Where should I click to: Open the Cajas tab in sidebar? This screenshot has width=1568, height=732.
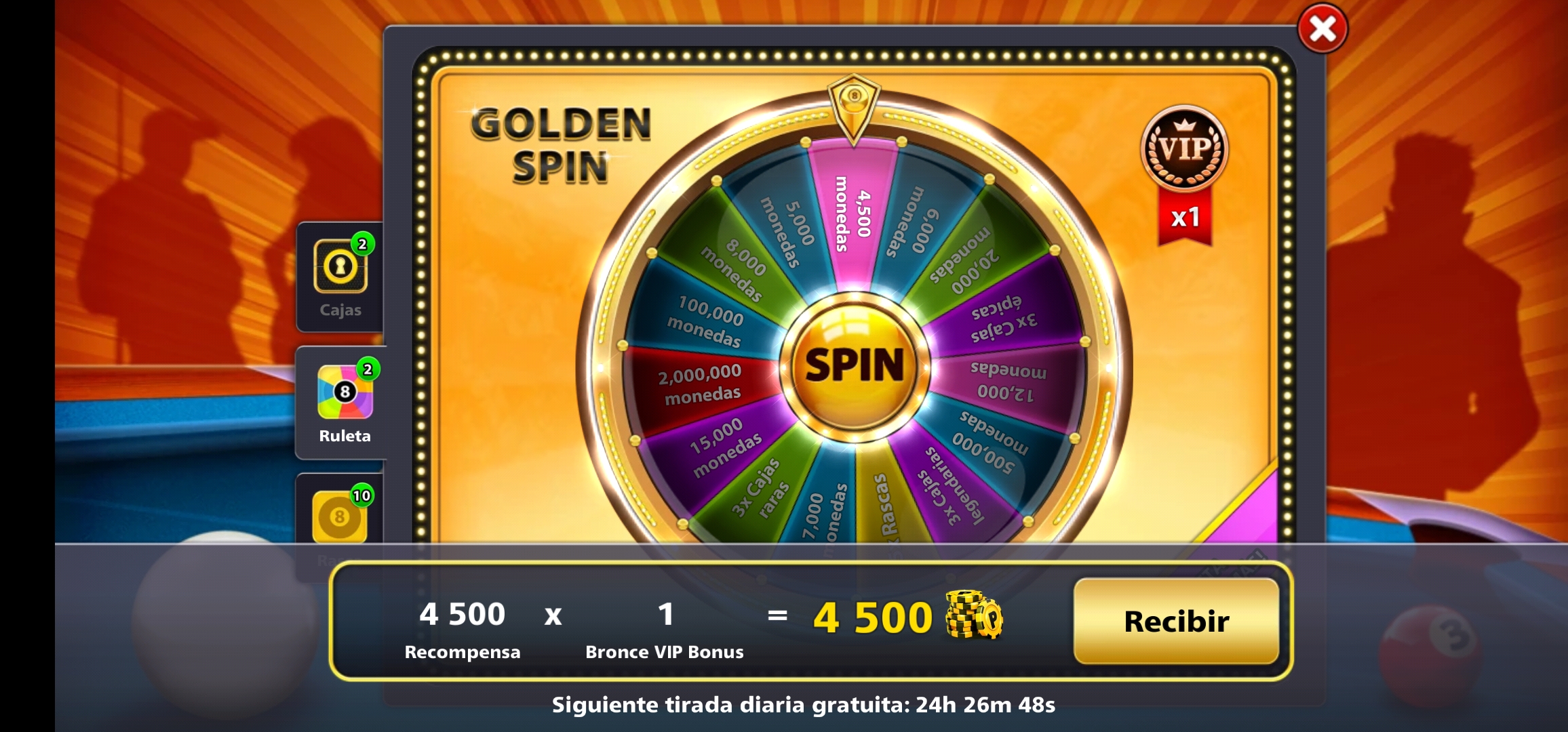340,277
